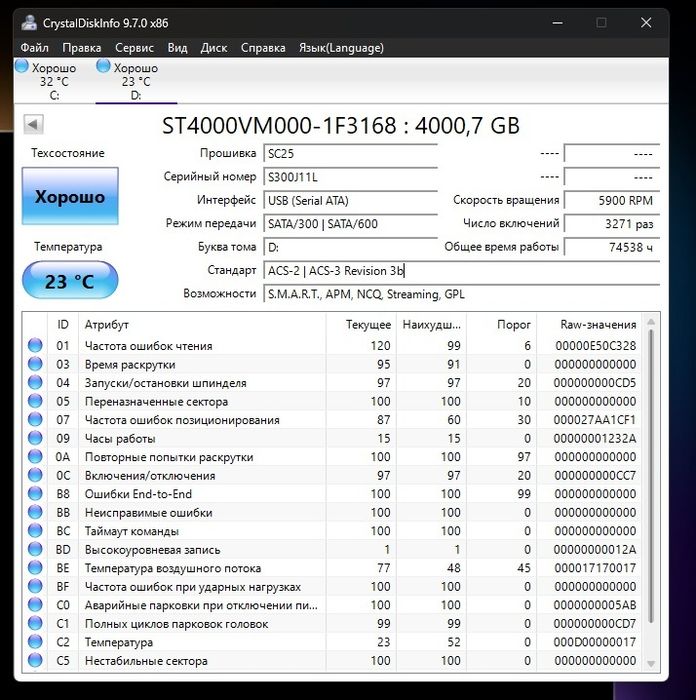The image size is (696, 700).
Task: Click the status icon for Таймаут команды
Action: (x=35, y=531)
